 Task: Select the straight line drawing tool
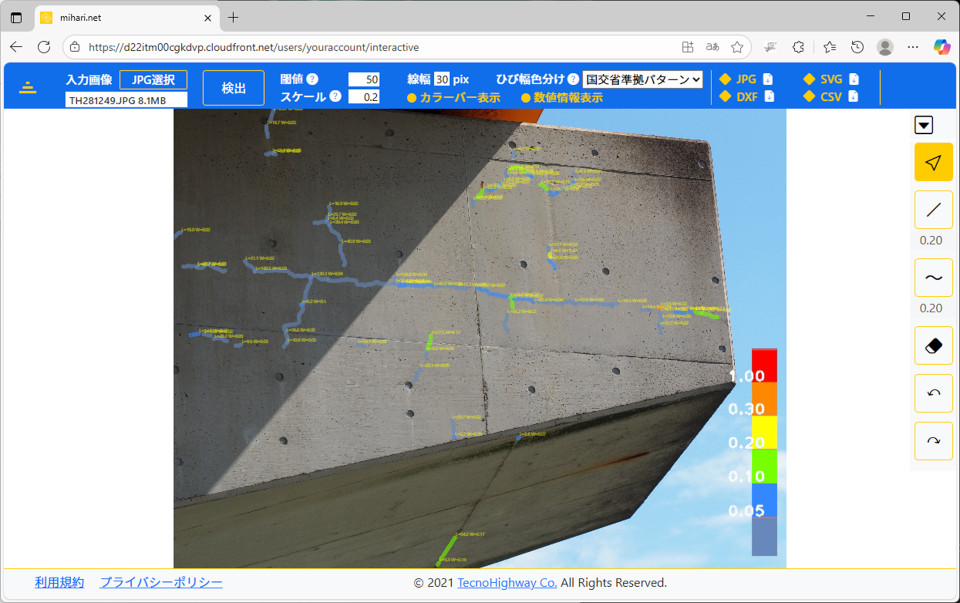pos(933,210)
